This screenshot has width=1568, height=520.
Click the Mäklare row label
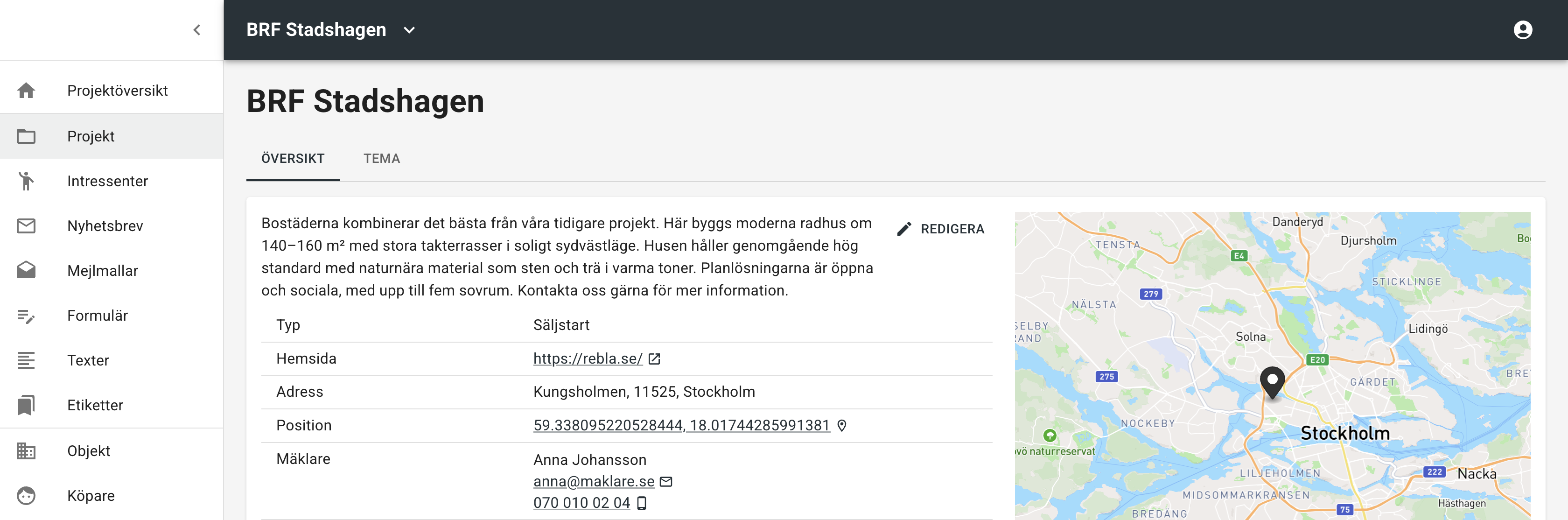click(x=303, y=459)
